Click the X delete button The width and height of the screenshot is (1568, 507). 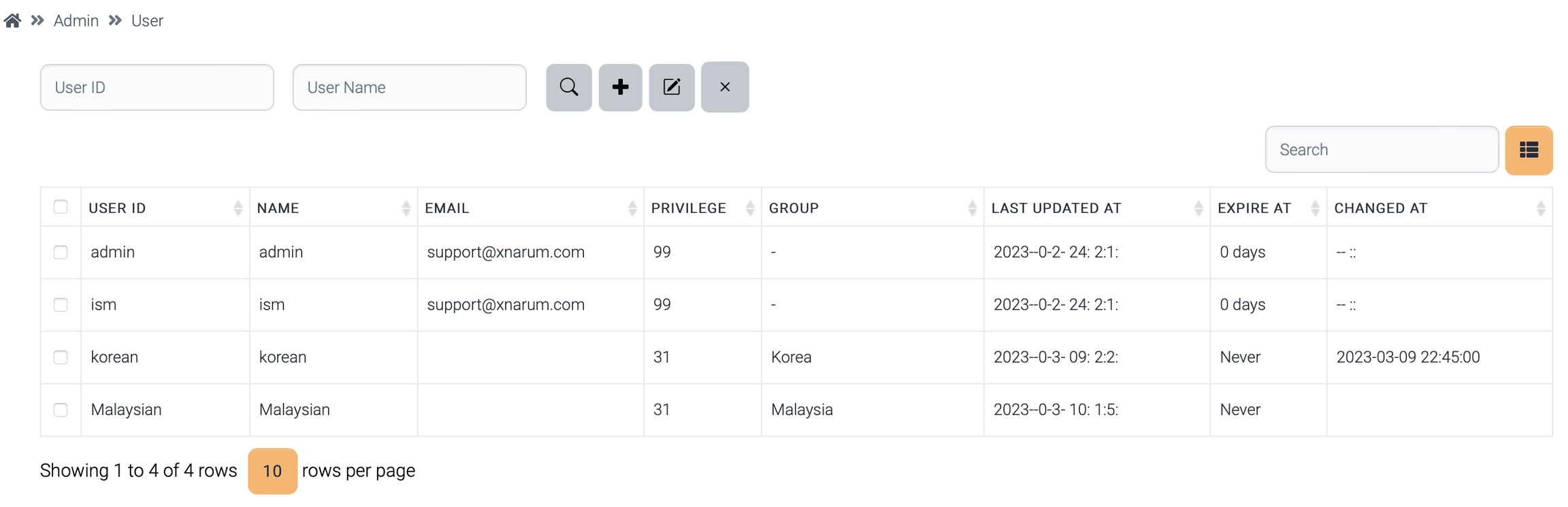[725, 87]
